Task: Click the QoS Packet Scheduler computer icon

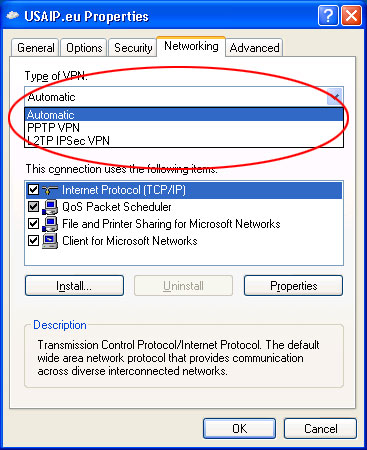Action: click(x=50, y=207)
